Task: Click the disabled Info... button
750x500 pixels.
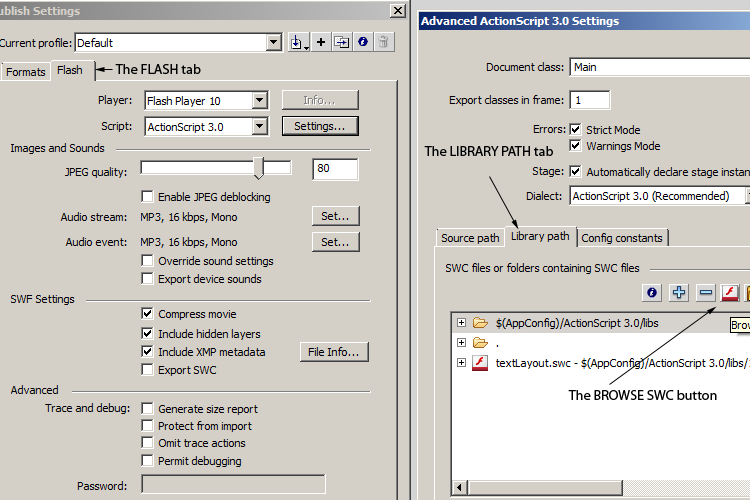Action: (x=320, y=100)
